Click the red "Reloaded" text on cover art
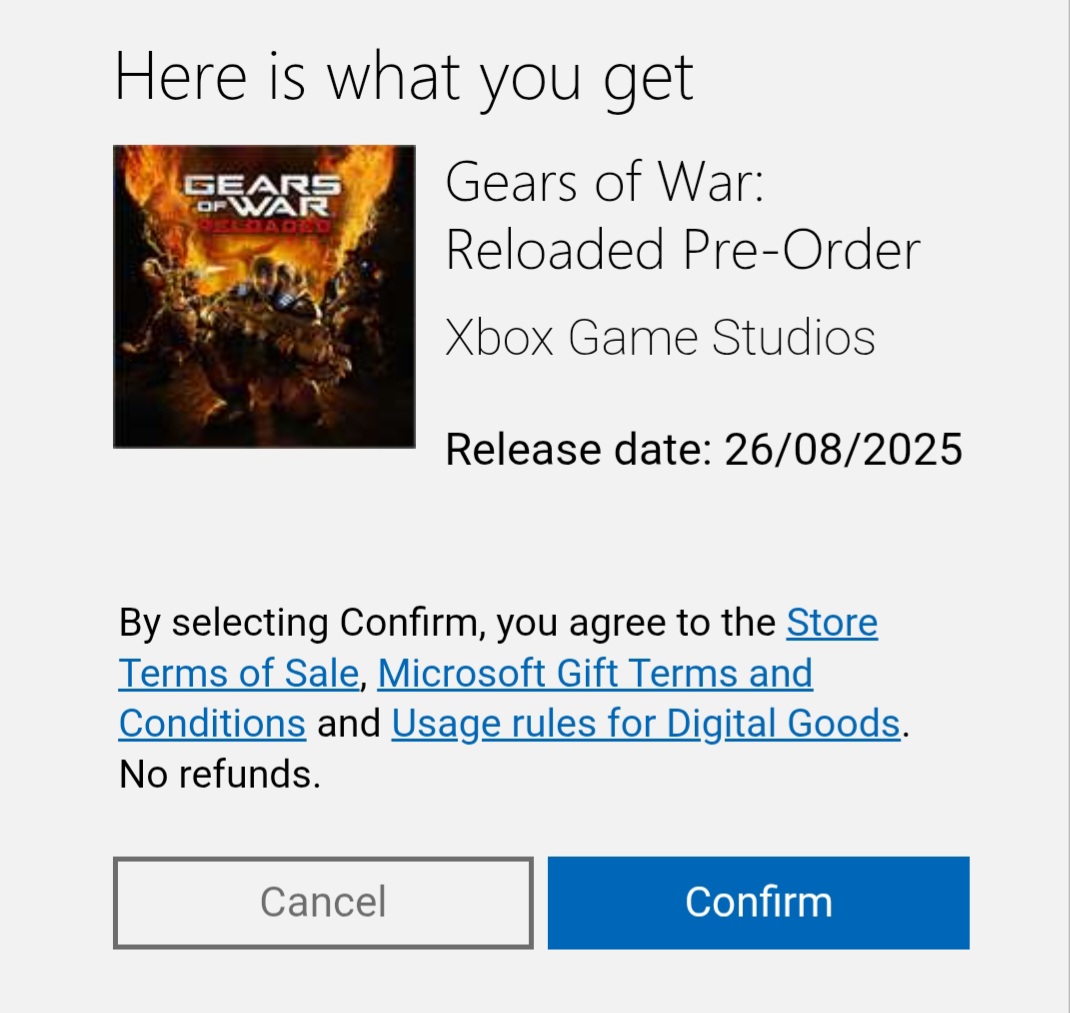The width and height of the screenshot is (1070, 1013). pos(263,227)
